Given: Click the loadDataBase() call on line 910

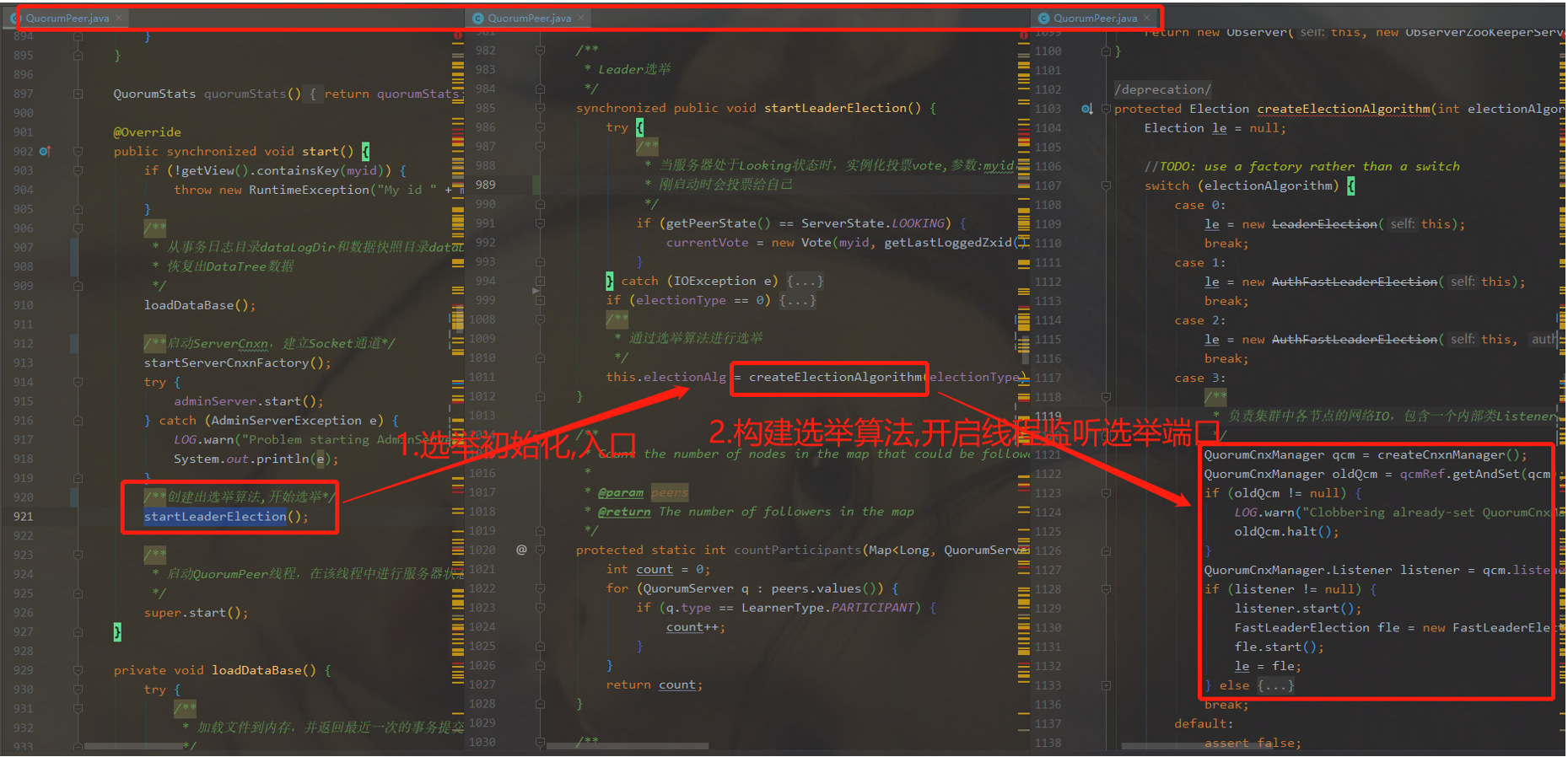Looking at the screenshot, I should click(199, 305).
